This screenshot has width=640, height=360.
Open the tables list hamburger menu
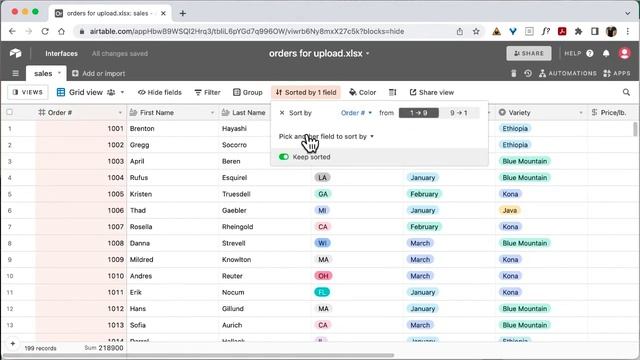16,73
